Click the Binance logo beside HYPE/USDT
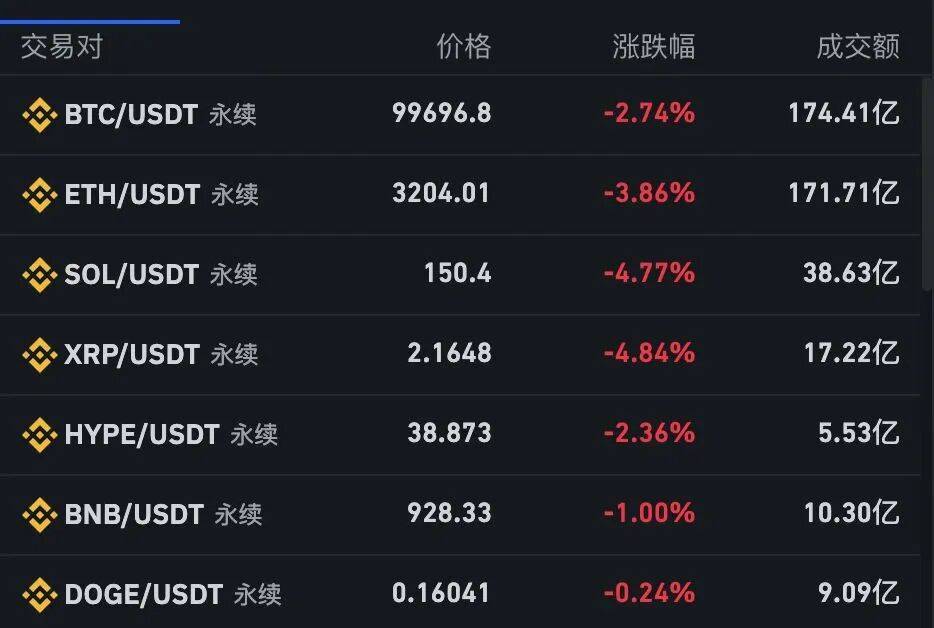 point(41,434)
